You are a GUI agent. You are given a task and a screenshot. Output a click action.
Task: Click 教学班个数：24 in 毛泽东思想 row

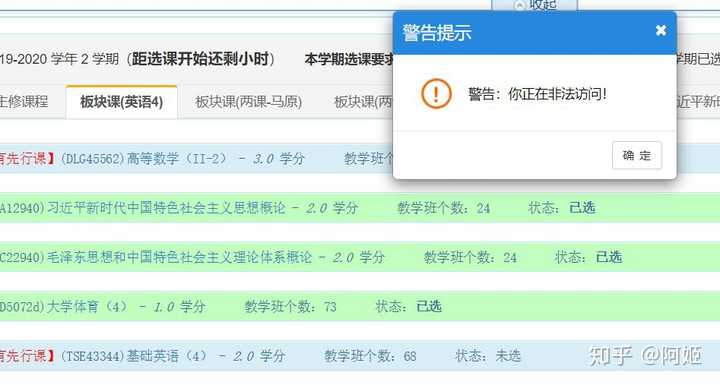(470, 257)
